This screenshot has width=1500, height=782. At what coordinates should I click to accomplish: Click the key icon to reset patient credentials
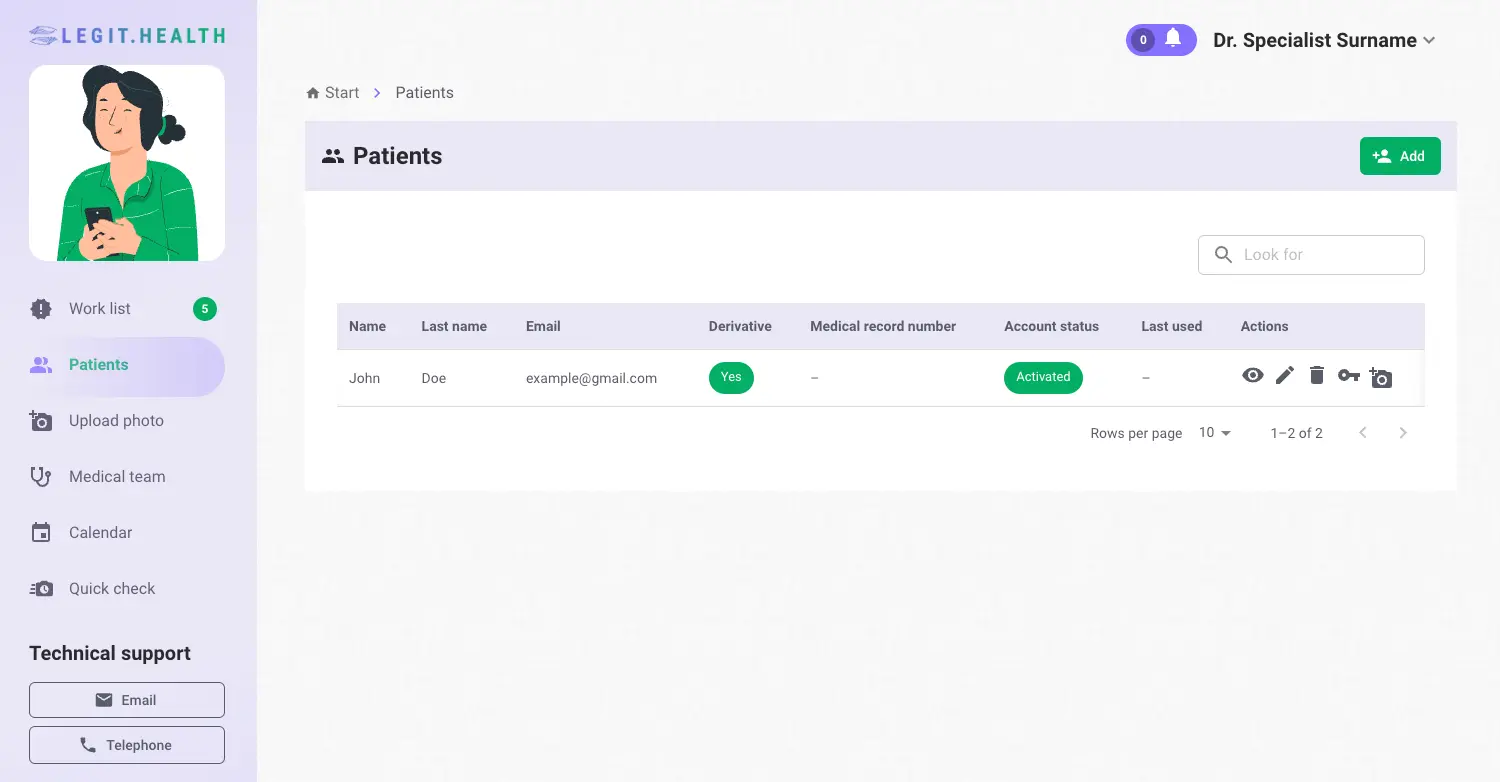click(1348, 375)
